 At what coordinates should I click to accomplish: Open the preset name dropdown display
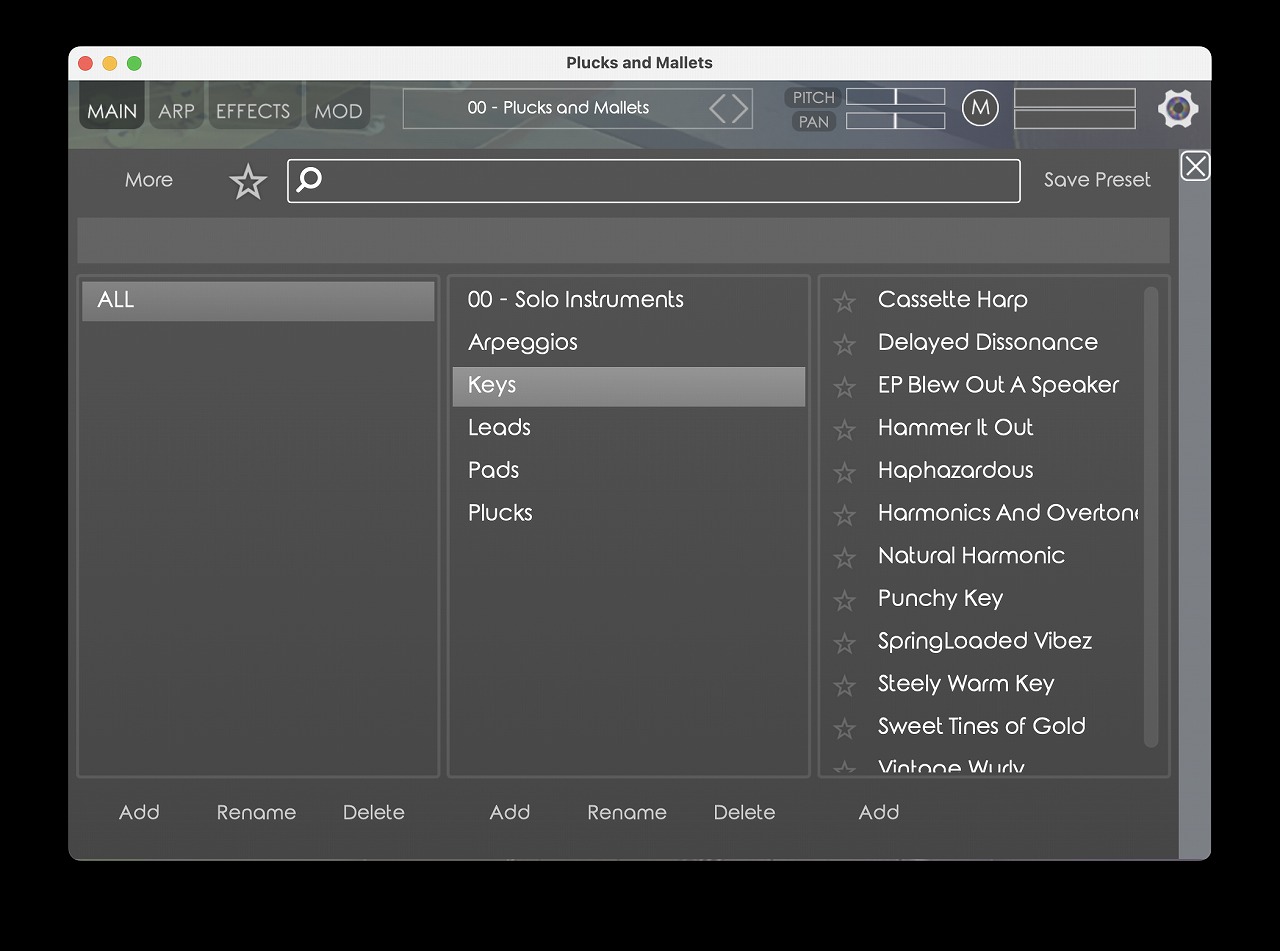[558, 108]
